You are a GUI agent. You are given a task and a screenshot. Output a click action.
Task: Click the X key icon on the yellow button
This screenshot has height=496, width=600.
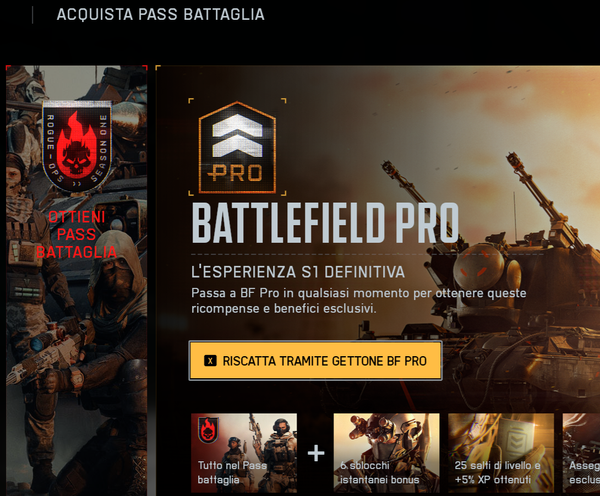pos(210,361)
